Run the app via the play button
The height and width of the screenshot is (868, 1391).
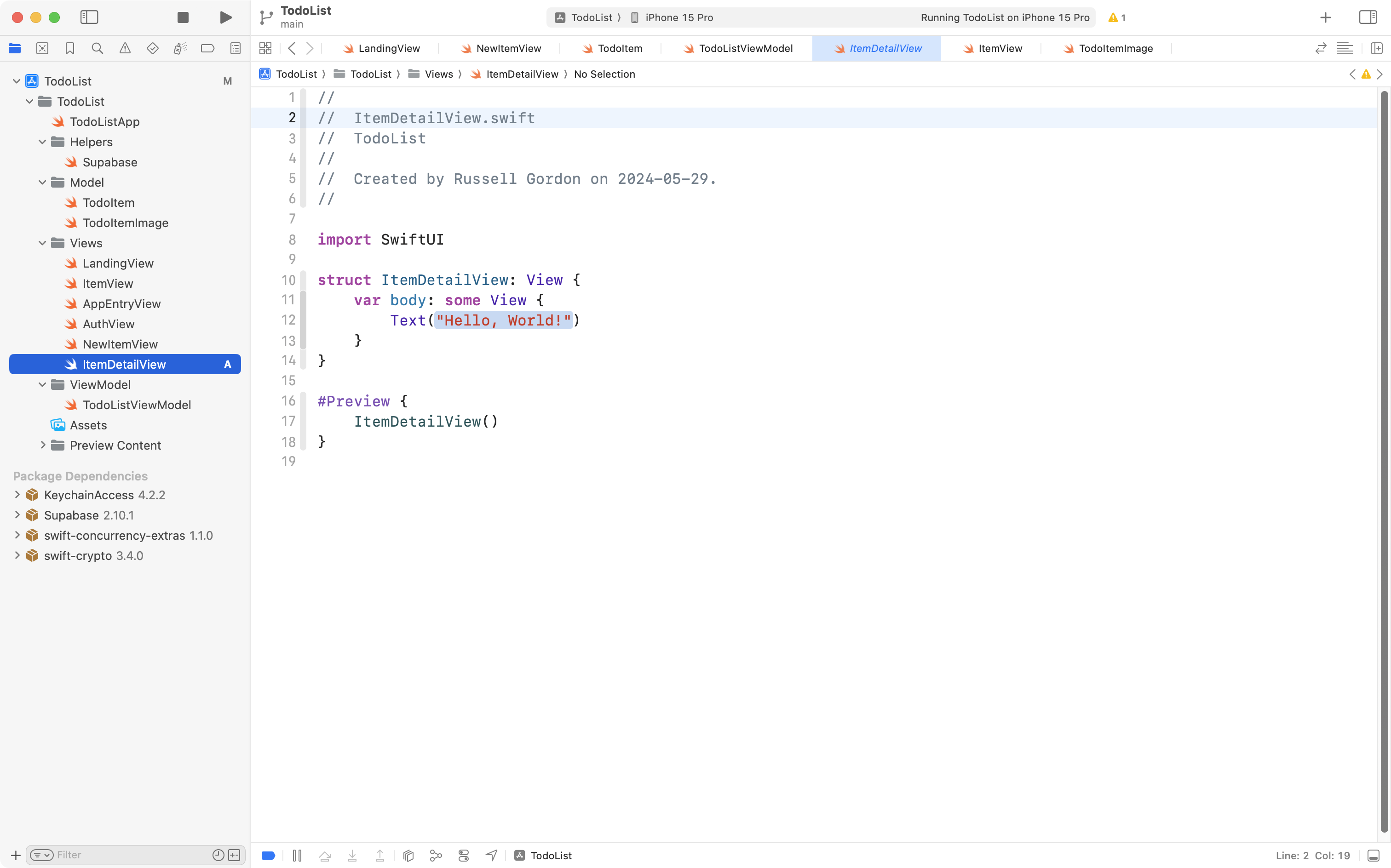coord(225,17)
